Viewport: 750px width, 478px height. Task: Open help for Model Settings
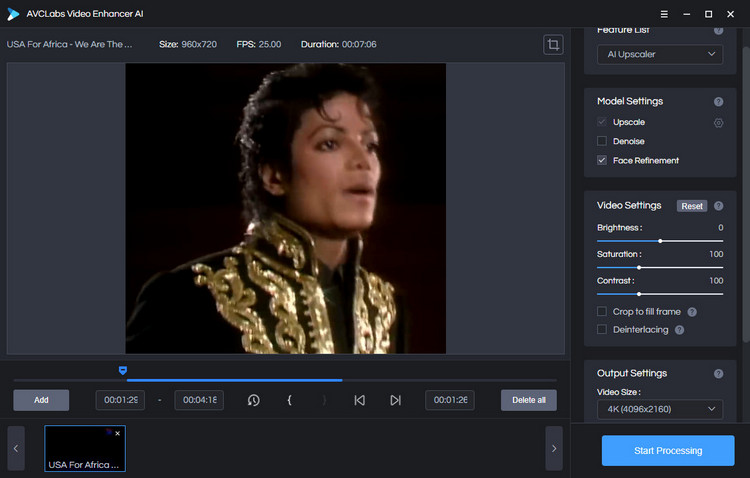(718, 101)
